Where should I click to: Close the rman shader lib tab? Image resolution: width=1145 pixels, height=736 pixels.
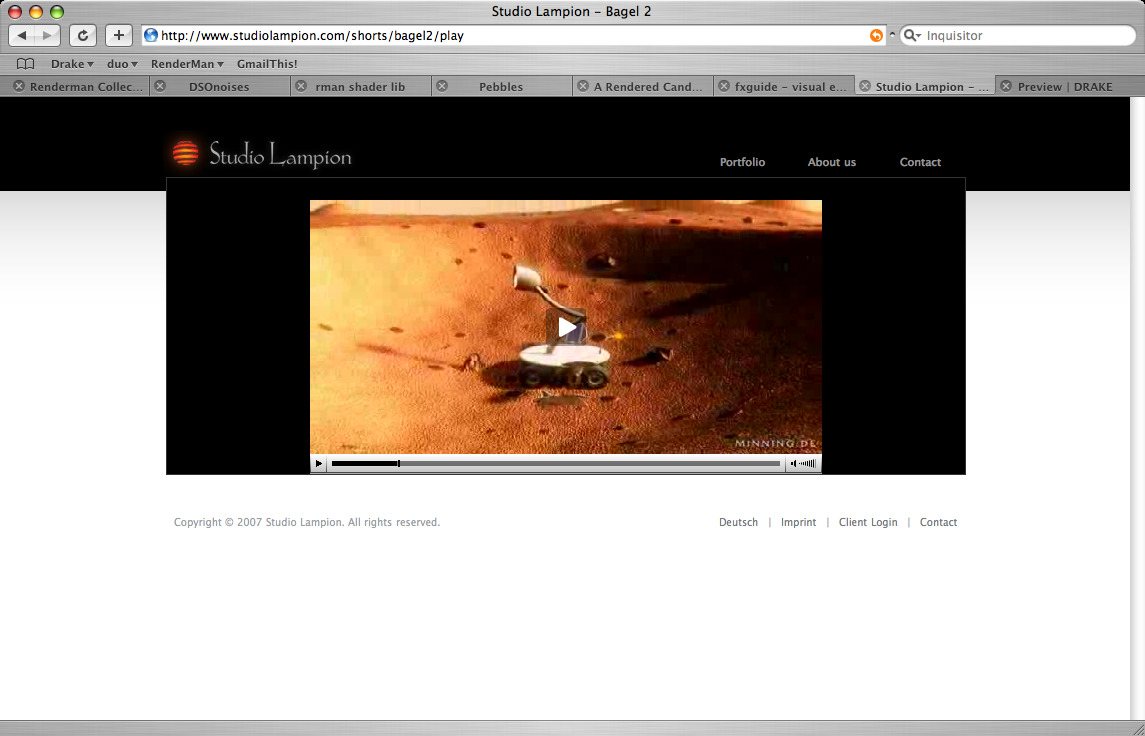pyautogui.click(x=301, y=86)
